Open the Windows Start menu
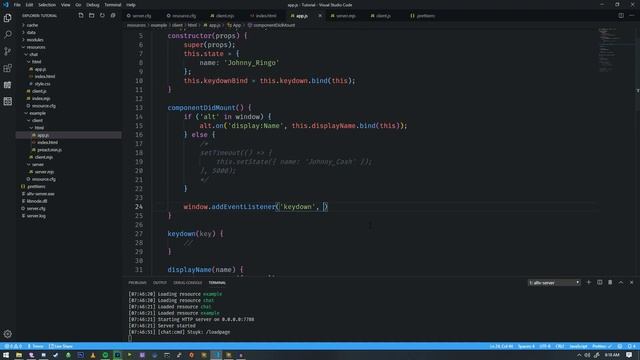The height and width of the screenshot is (360, 640). pyautogui.click(x=6, y=355)
